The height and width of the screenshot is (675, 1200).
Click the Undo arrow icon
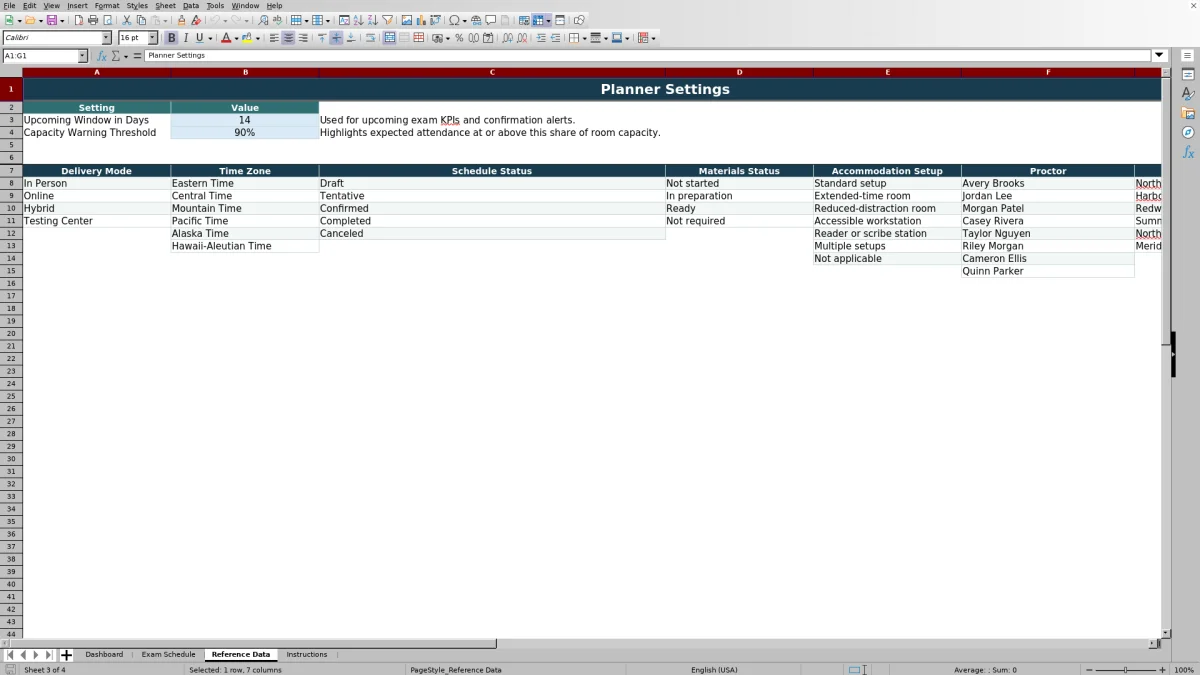[214, 20]
